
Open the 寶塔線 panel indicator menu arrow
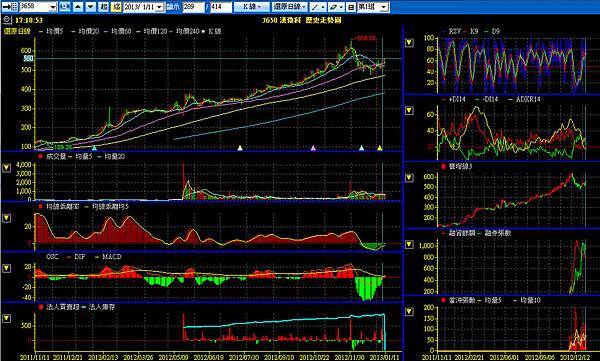click(x=409, y=178)
